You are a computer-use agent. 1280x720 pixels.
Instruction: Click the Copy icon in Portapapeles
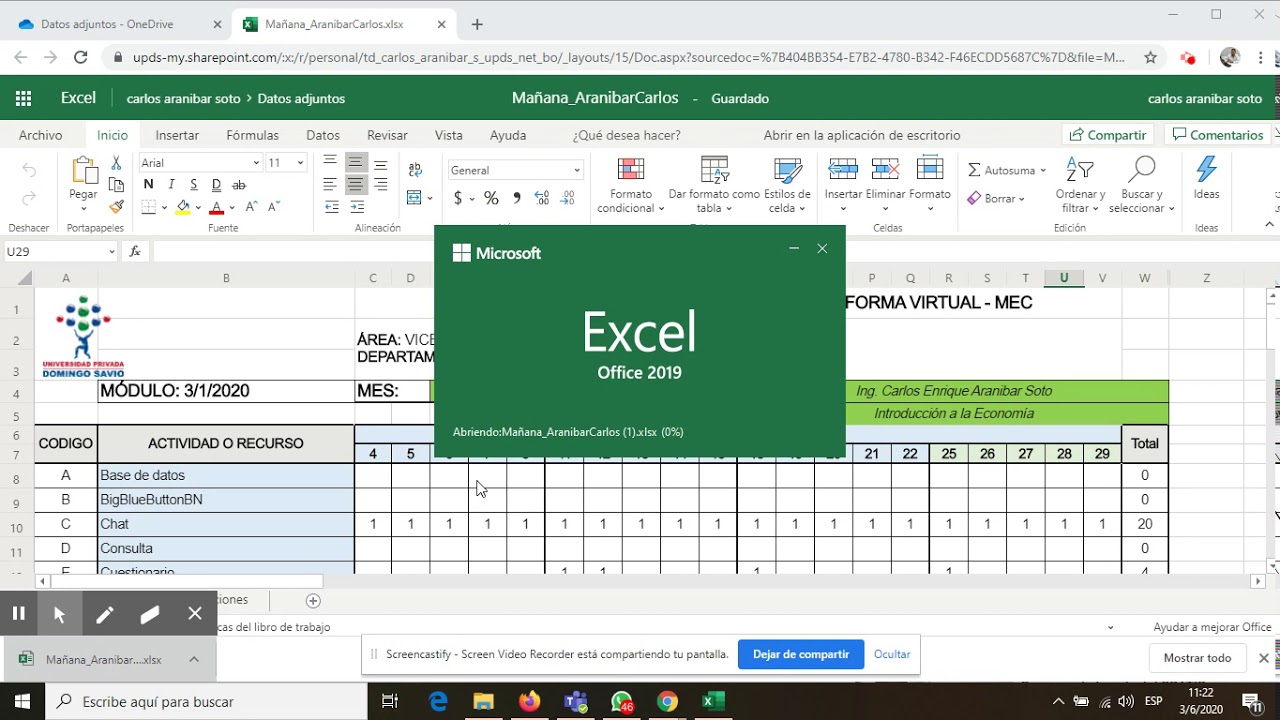pyautogui.click(x=116, y=185)
